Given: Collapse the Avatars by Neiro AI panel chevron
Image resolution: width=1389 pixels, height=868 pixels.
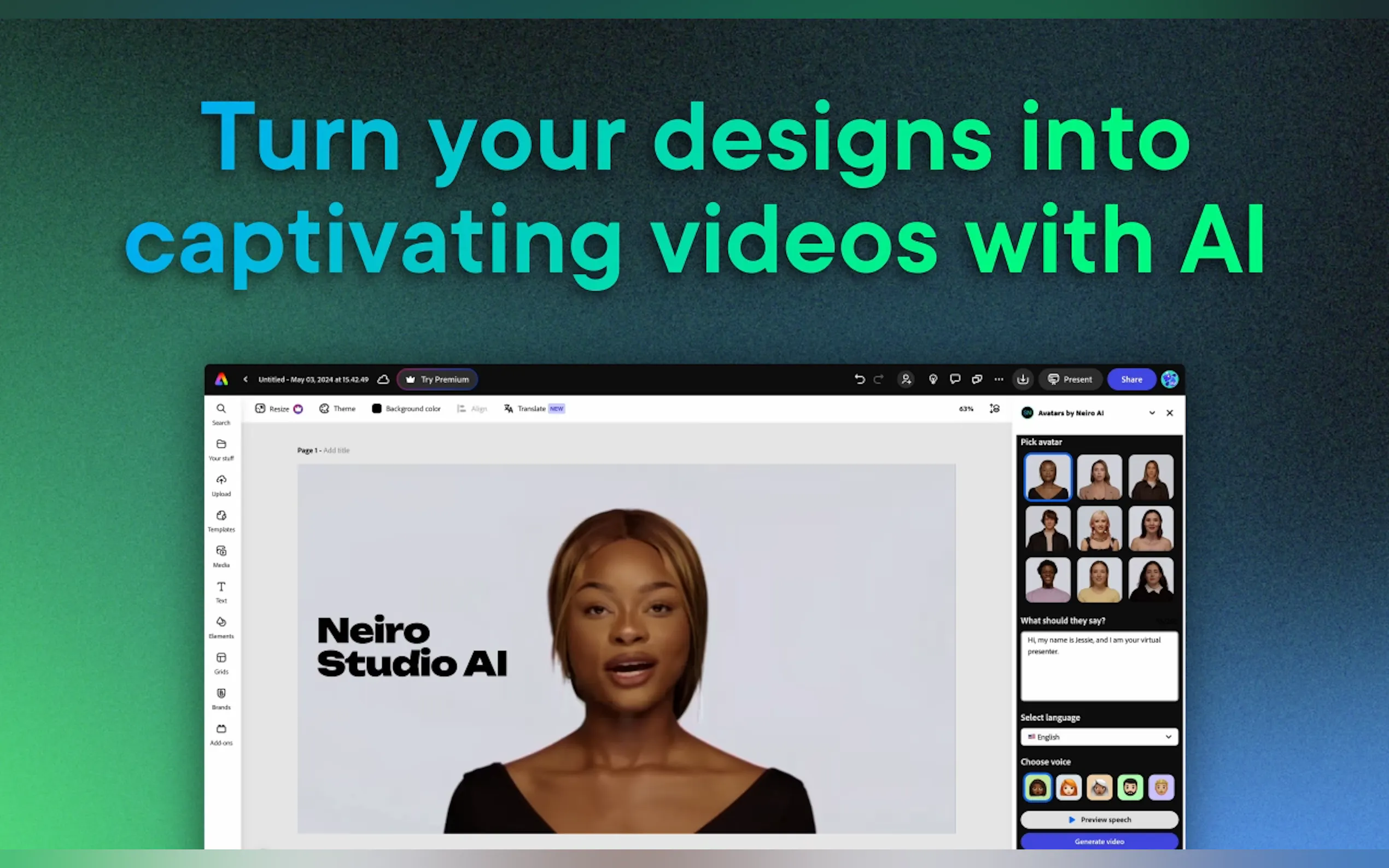Looking at the screenshot, I should click(1152, 413).
